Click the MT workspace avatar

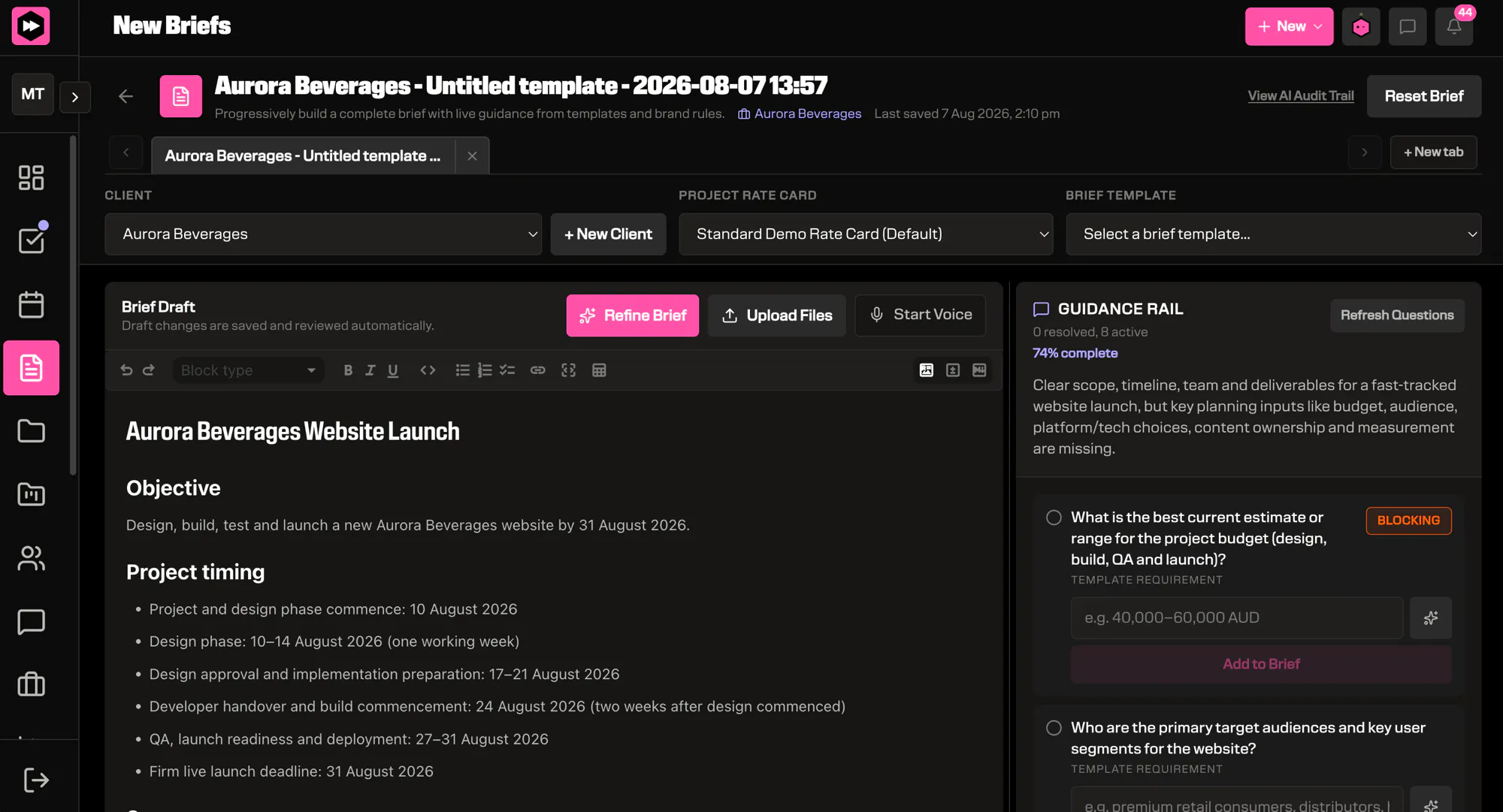pos(32,94)
